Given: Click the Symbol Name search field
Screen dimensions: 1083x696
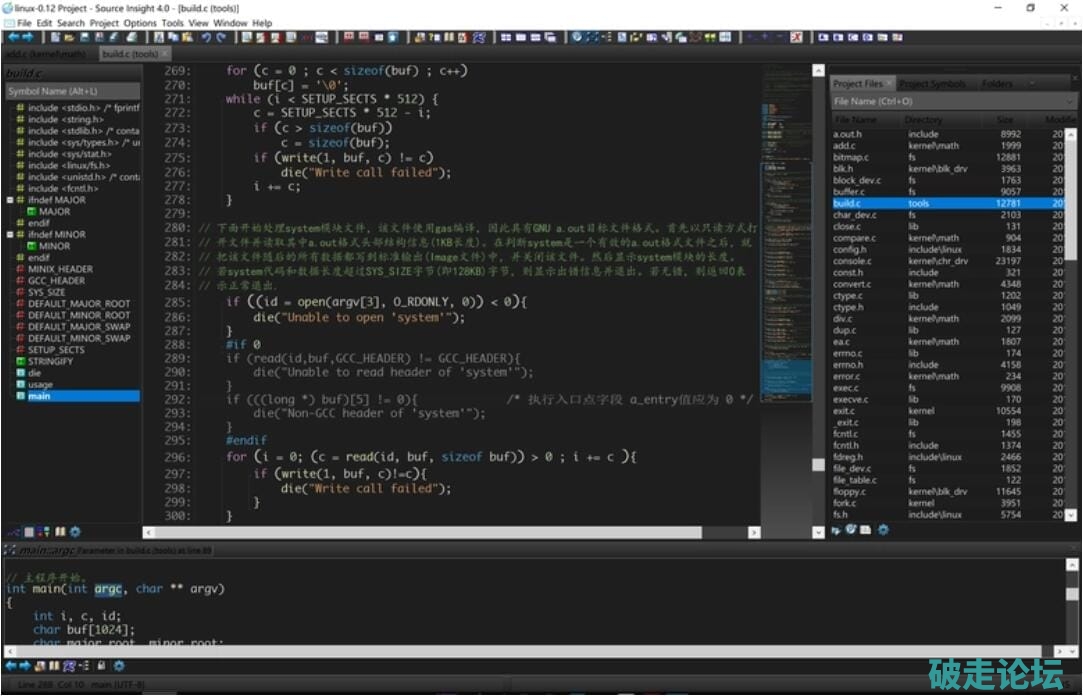Looking at the screenshot, I should coord(70,91).
